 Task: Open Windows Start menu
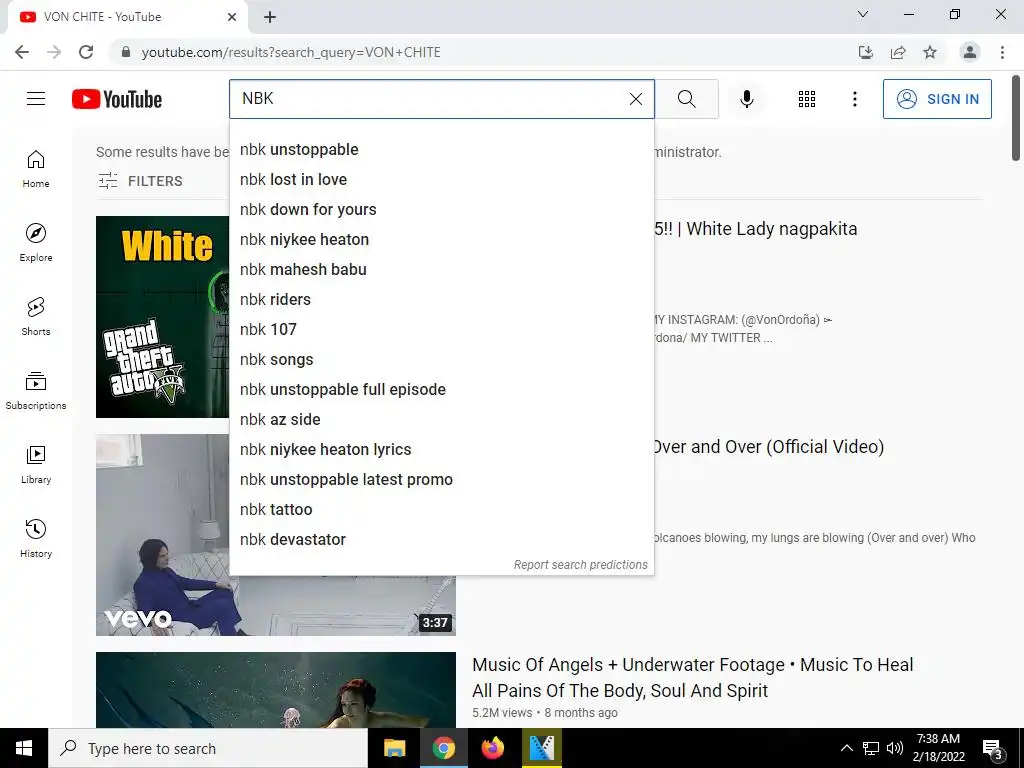[24, 748]
